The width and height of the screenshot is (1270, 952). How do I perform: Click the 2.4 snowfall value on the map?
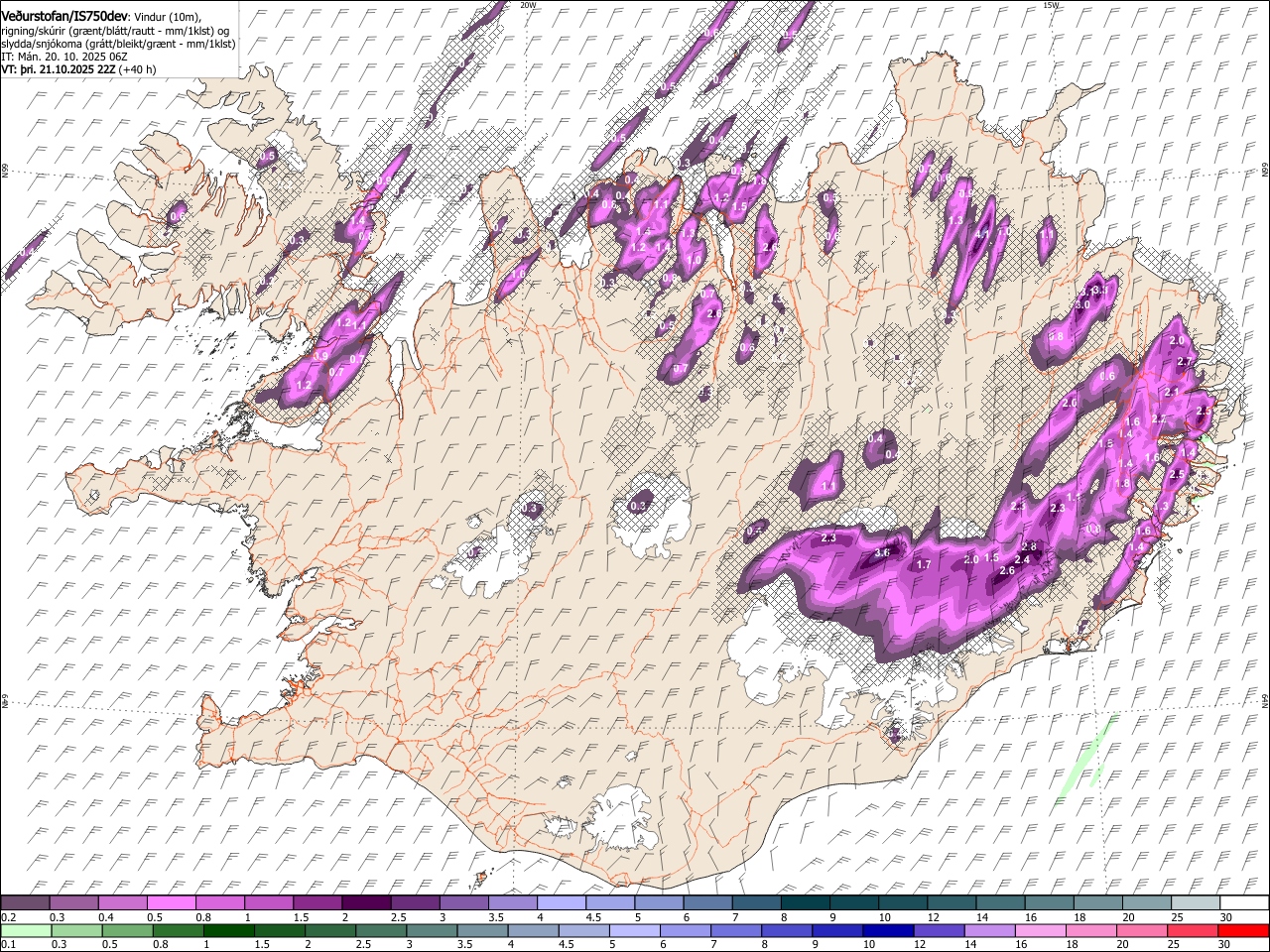click(1023, 559)
